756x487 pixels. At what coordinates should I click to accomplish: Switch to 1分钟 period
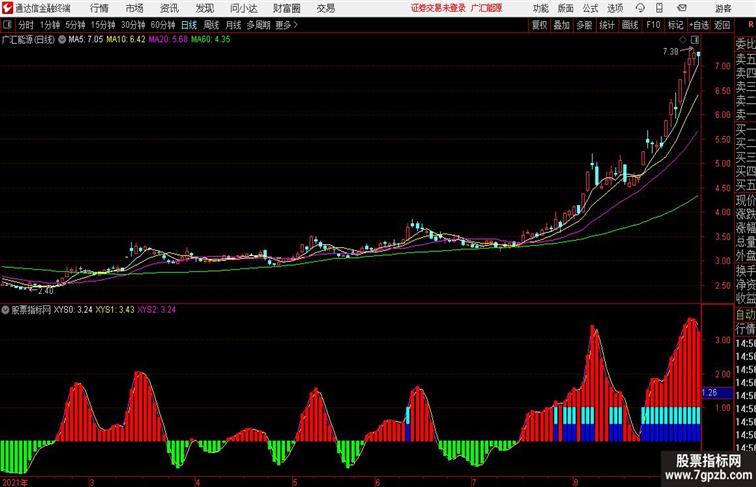50,25
